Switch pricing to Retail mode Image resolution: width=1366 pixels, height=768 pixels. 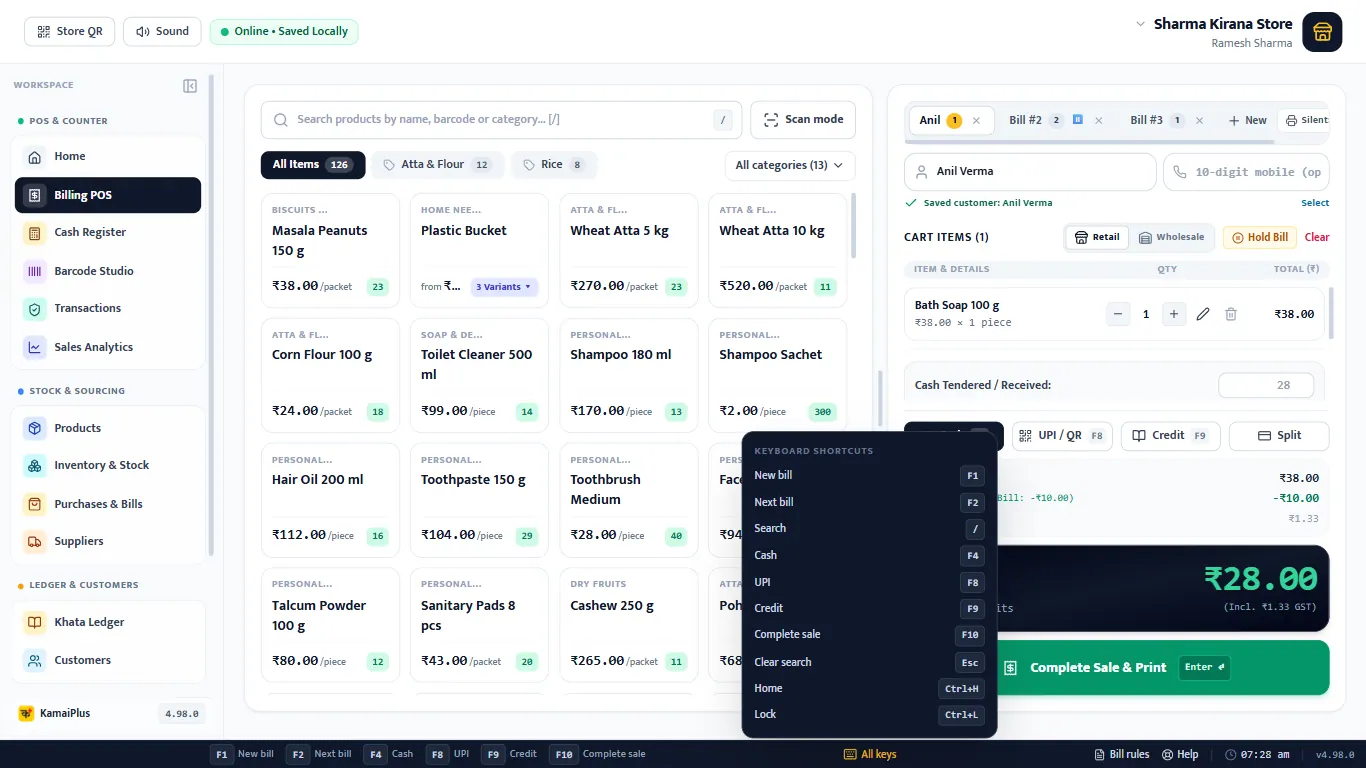tap(1097, 238)
